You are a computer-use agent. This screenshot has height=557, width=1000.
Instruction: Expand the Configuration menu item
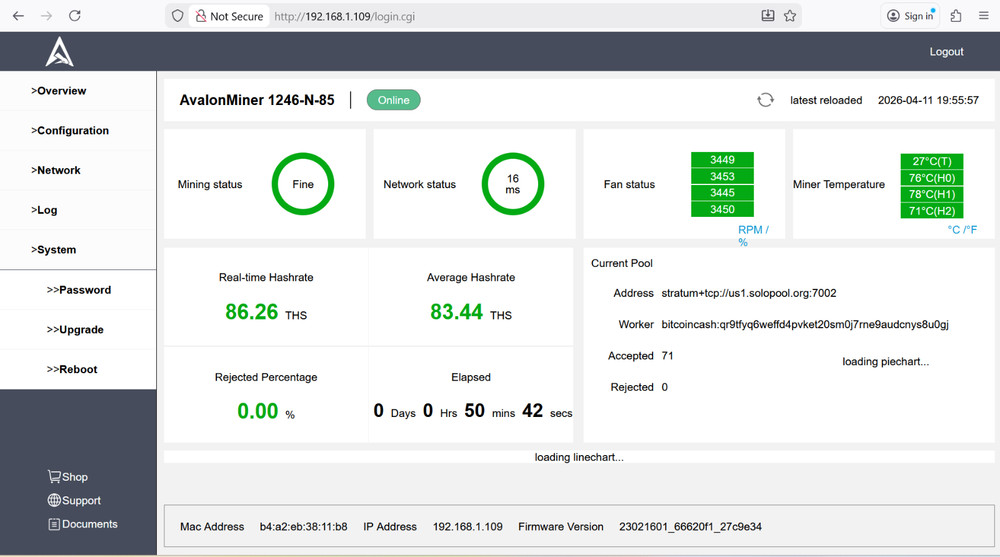pos(70,131)
